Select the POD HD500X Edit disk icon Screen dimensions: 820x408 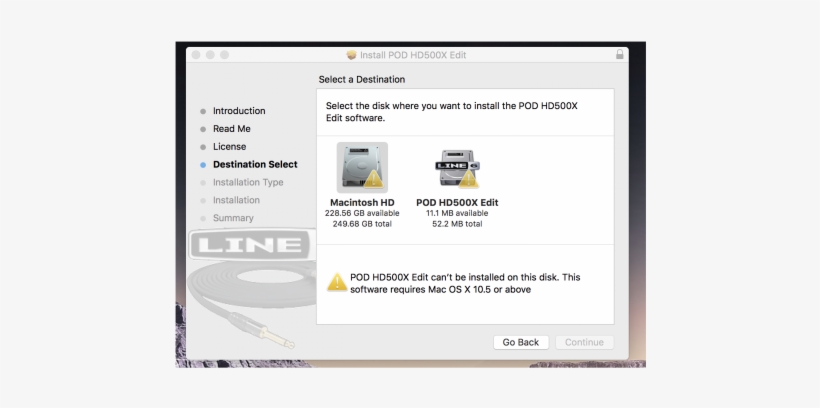tap(457, 168)
